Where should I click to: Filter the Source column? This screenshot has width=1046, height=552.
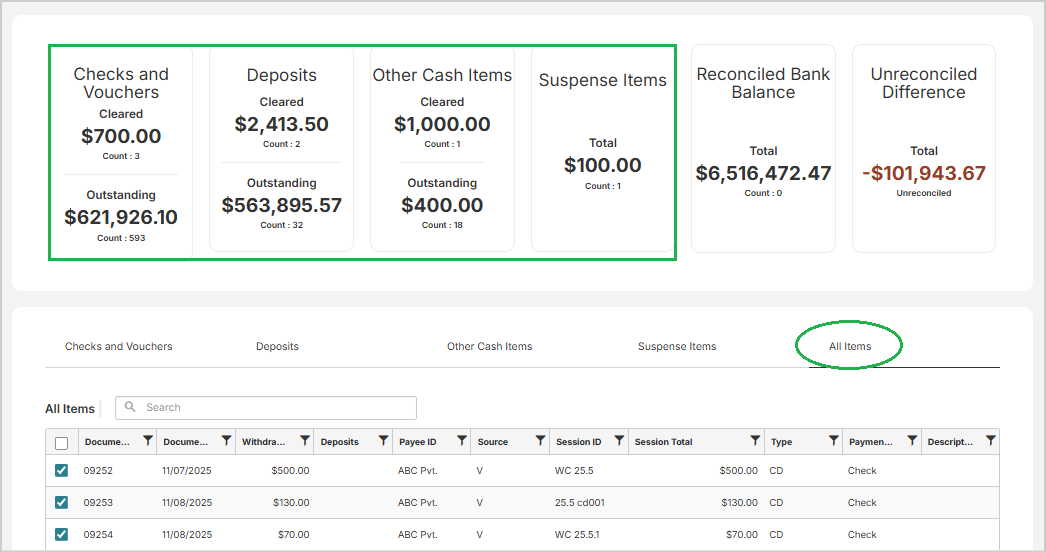pos(540,441)
